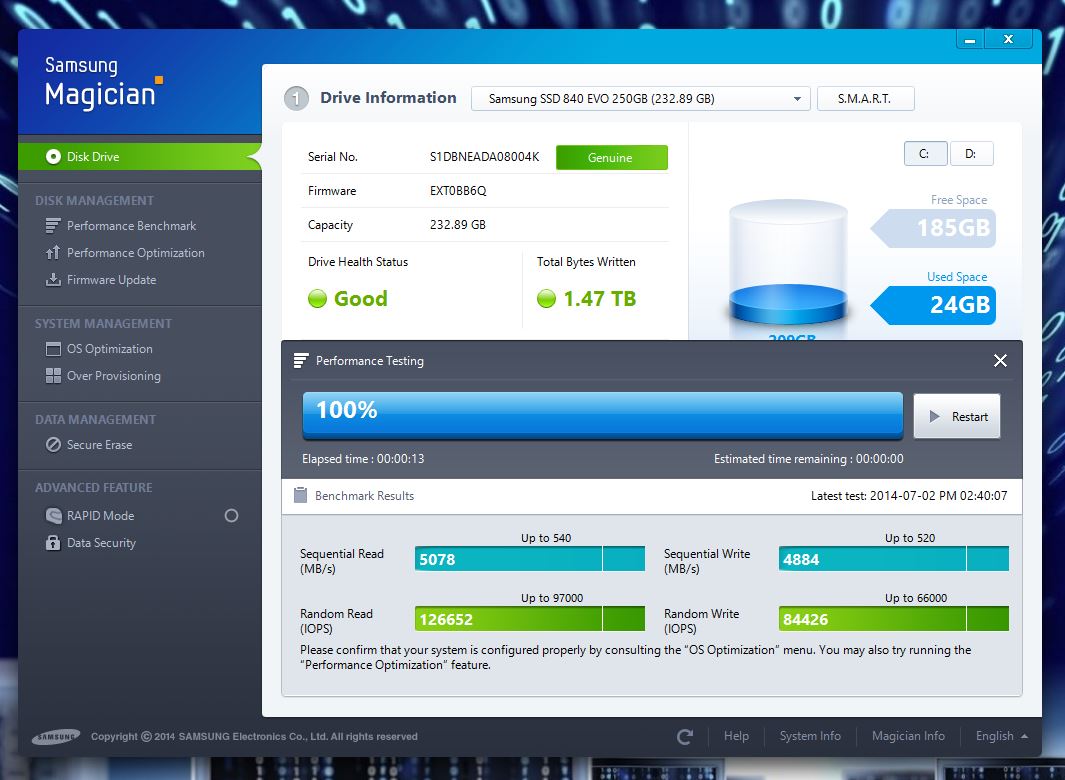This screenshot has width=1065, height=780.
Task: Click the Data Security lock icon
Action: pyautogui.click(x=53, y=543)
